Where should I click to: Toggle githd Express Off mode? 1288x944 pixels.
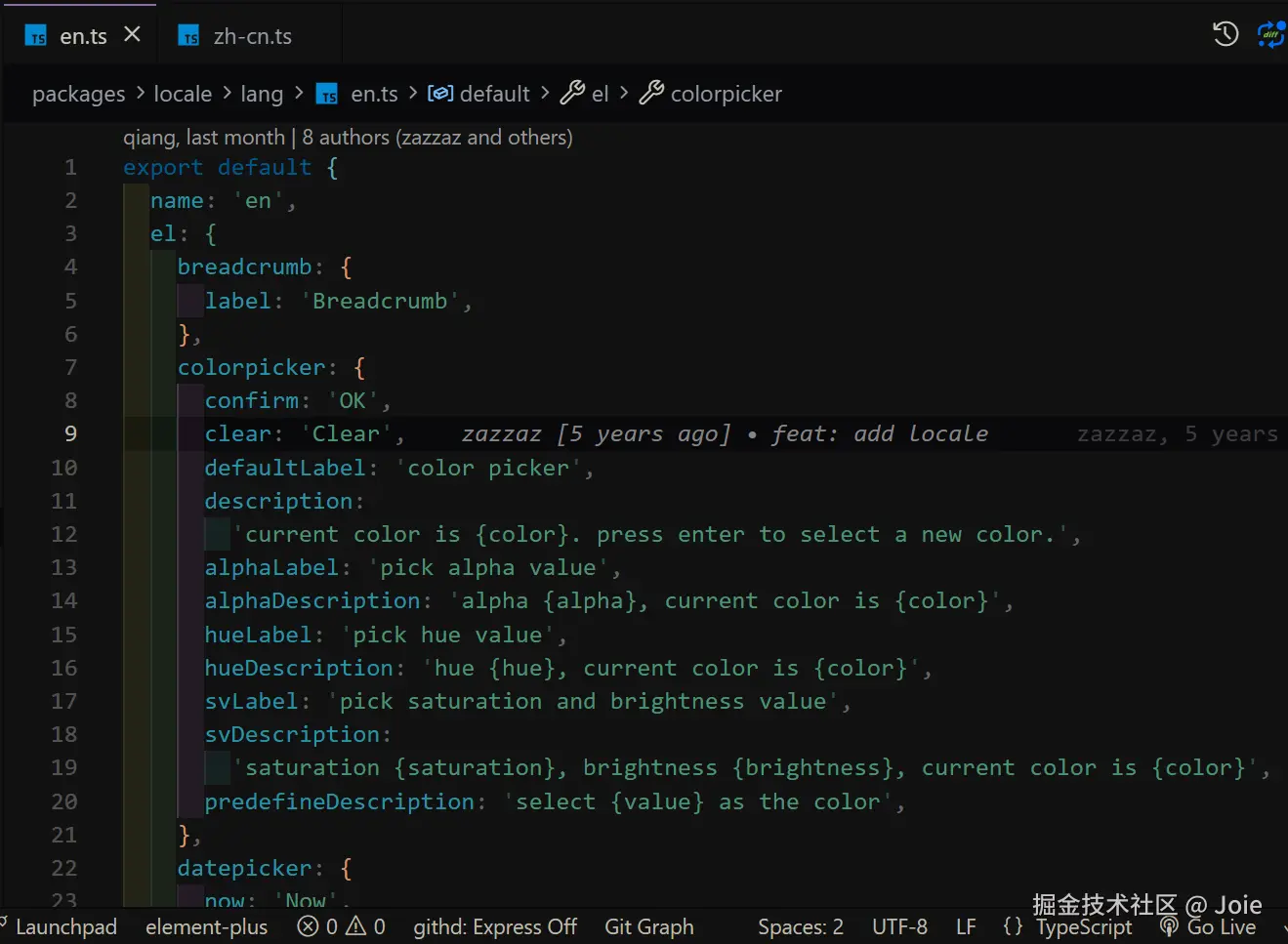click(494, 926)
